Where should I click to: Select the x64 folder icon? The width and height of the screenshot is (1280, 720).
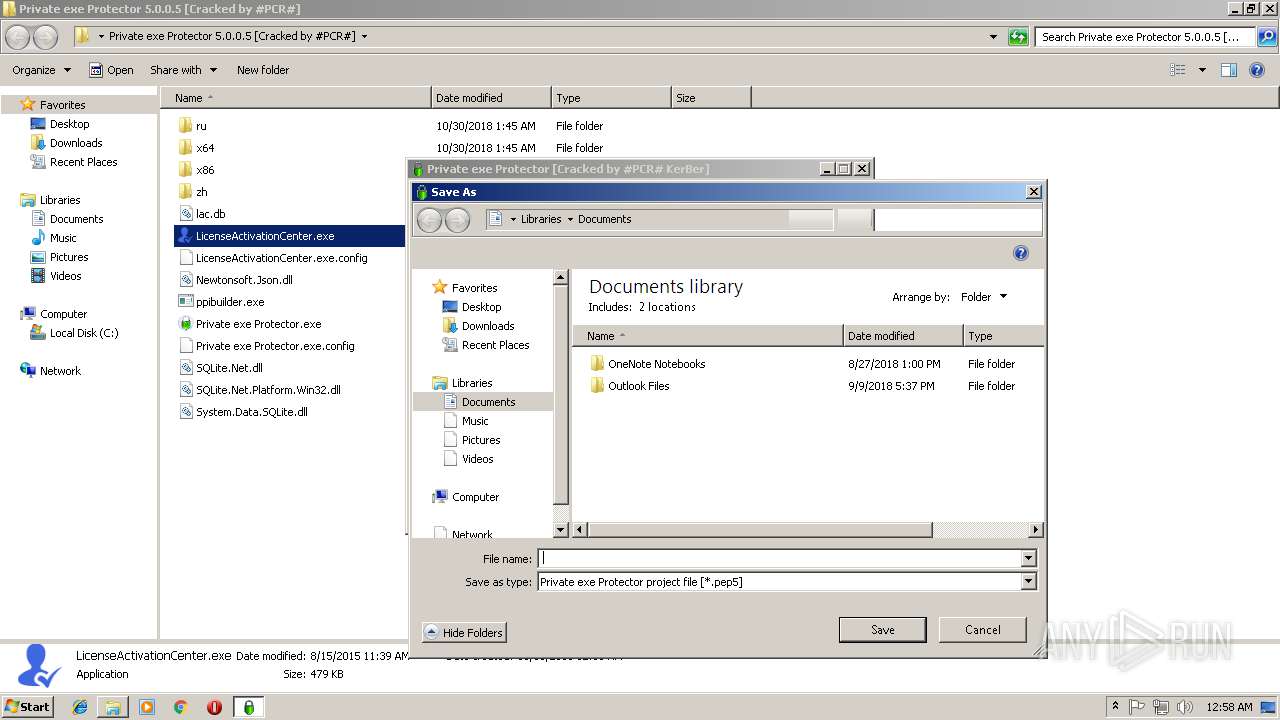[x=185, y=148]
